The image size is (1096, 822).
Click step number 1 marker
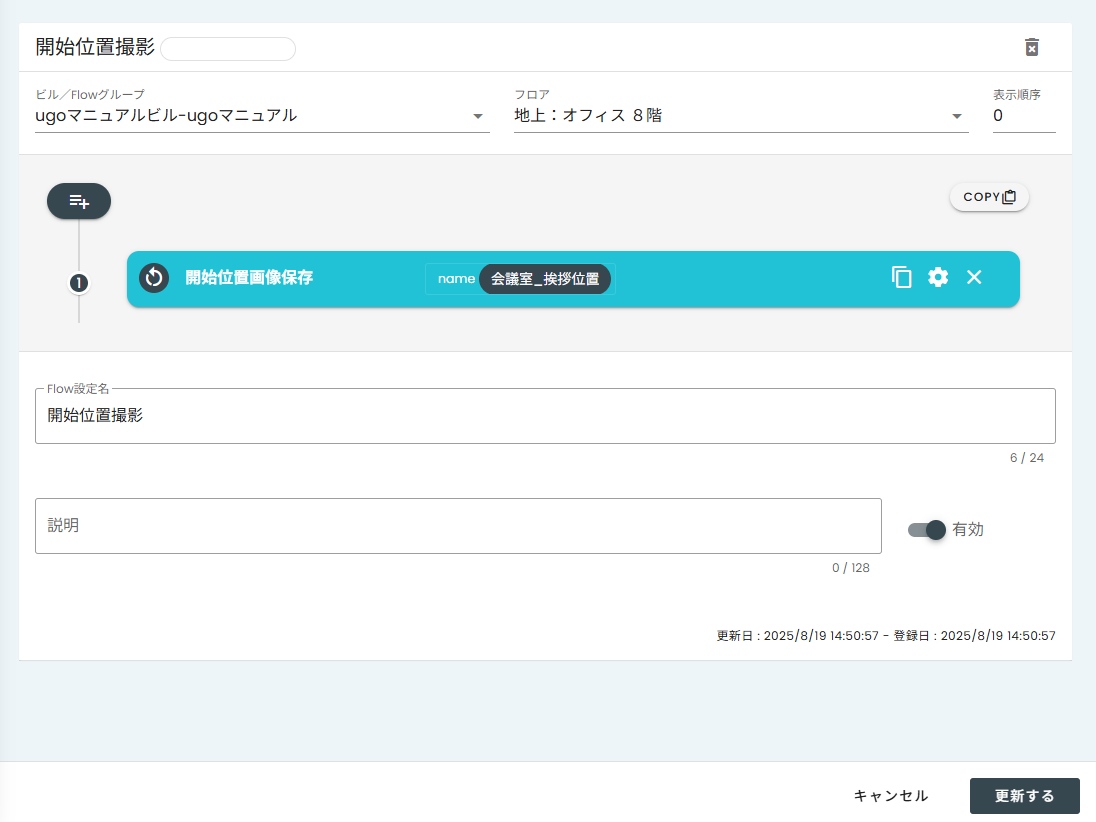click(79, 283)
